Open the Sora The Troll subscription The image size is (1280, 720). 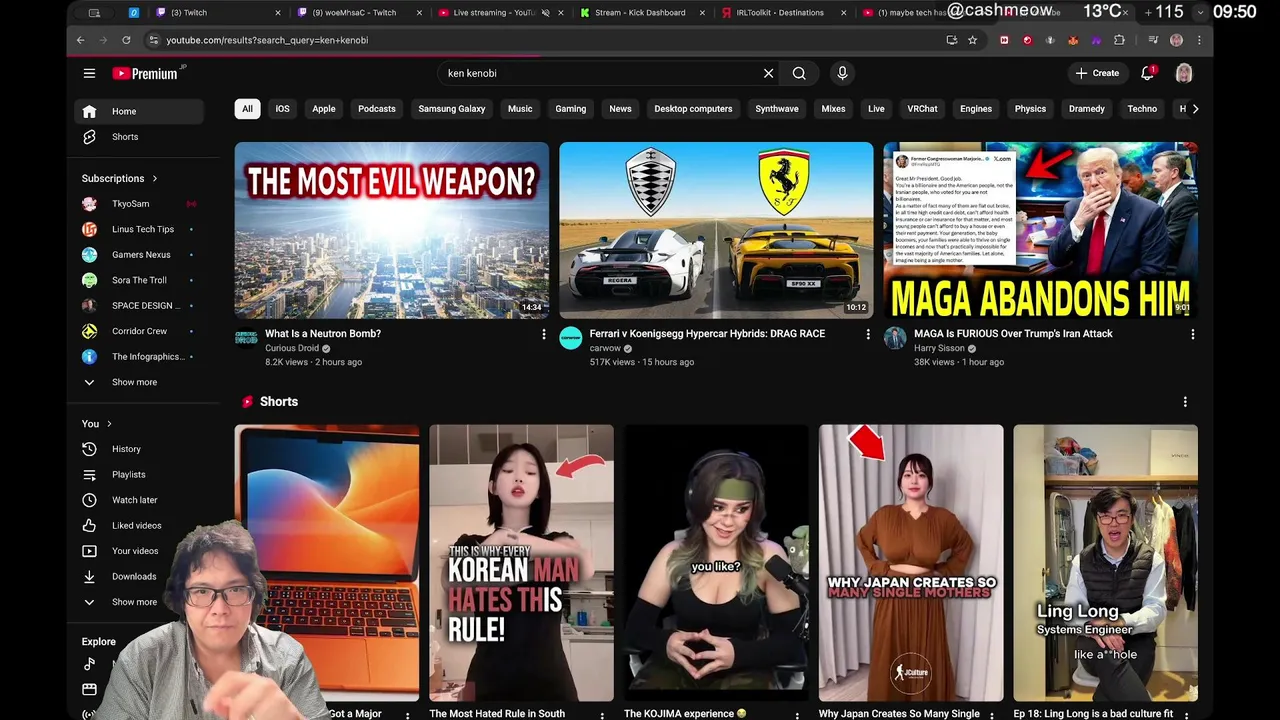click(139, 280)
